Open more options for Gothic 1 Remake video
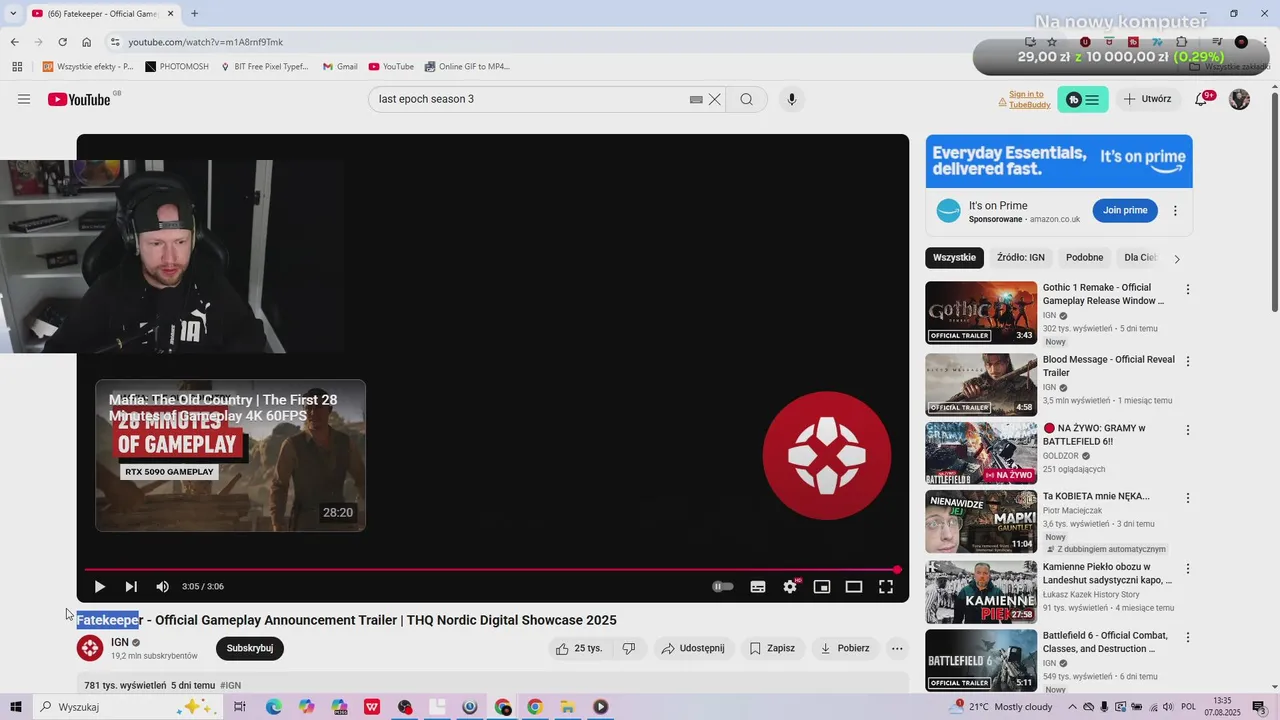Screen dimensions: 1280x720 (x=1188, y=290)
